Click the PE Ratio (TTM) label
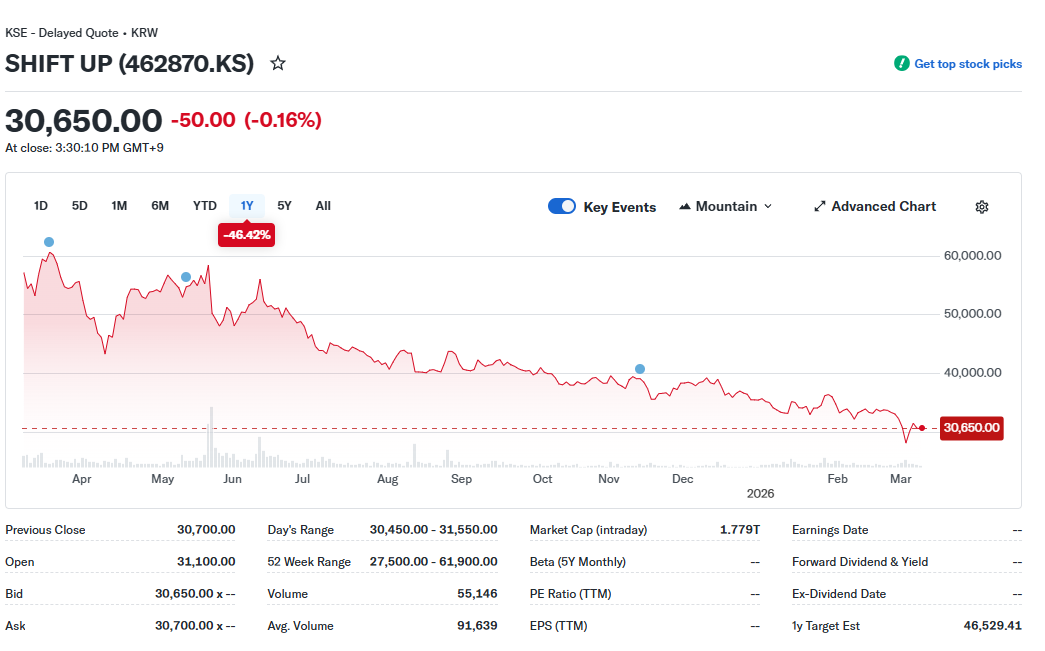 (570, 594)
